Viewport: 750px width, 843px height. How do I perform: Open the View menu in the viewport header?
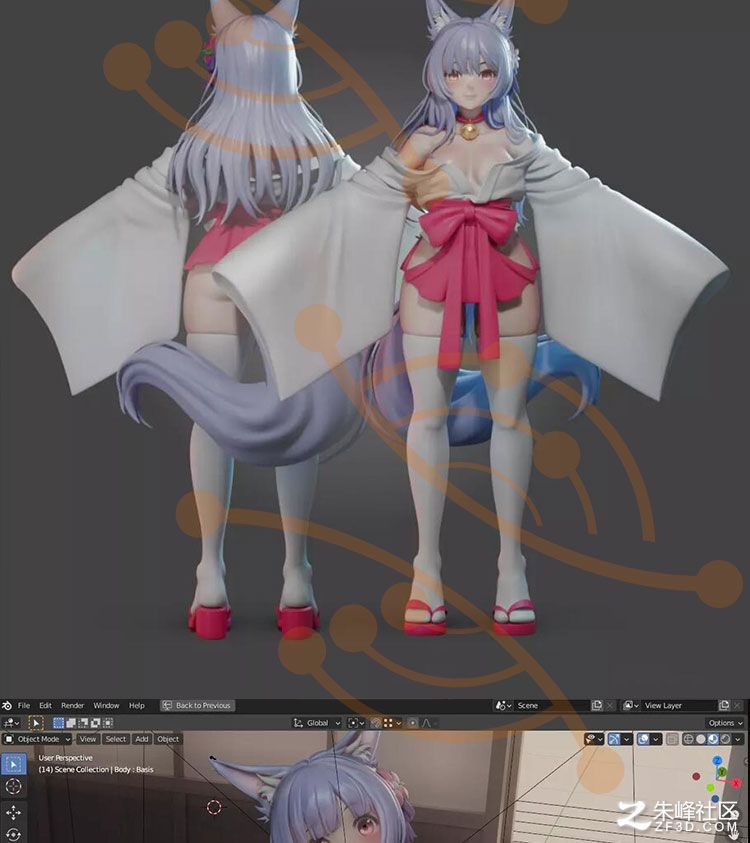tap(88, 739)
